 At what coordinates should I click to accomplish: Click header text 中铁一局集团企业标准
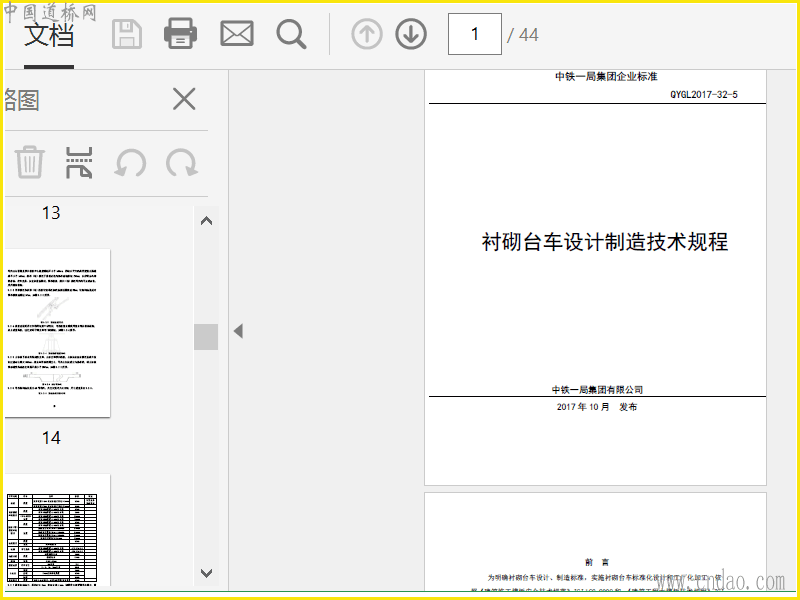coord(606,77)
